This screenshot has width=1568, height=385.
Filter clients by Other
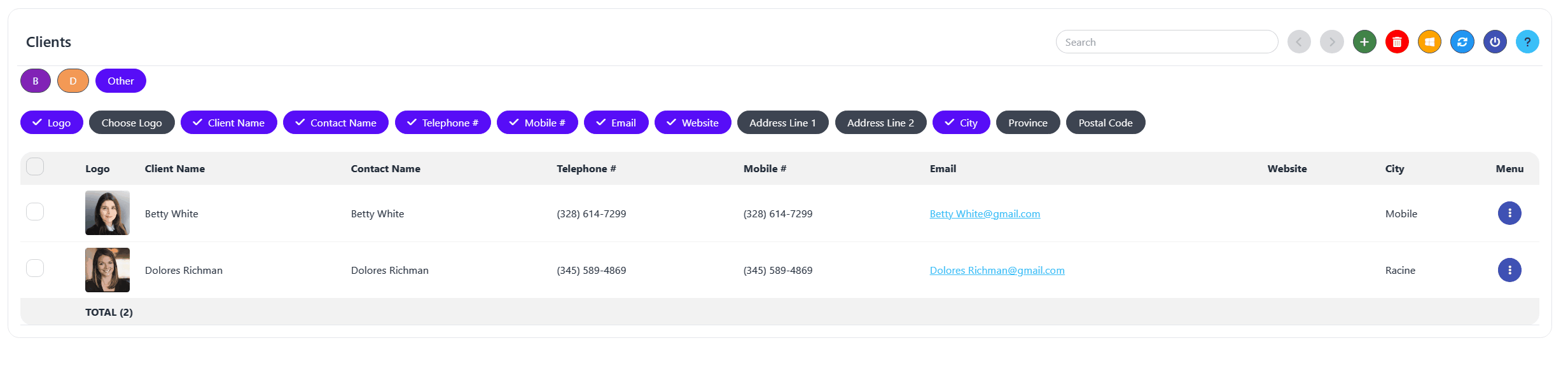point(121,81)
